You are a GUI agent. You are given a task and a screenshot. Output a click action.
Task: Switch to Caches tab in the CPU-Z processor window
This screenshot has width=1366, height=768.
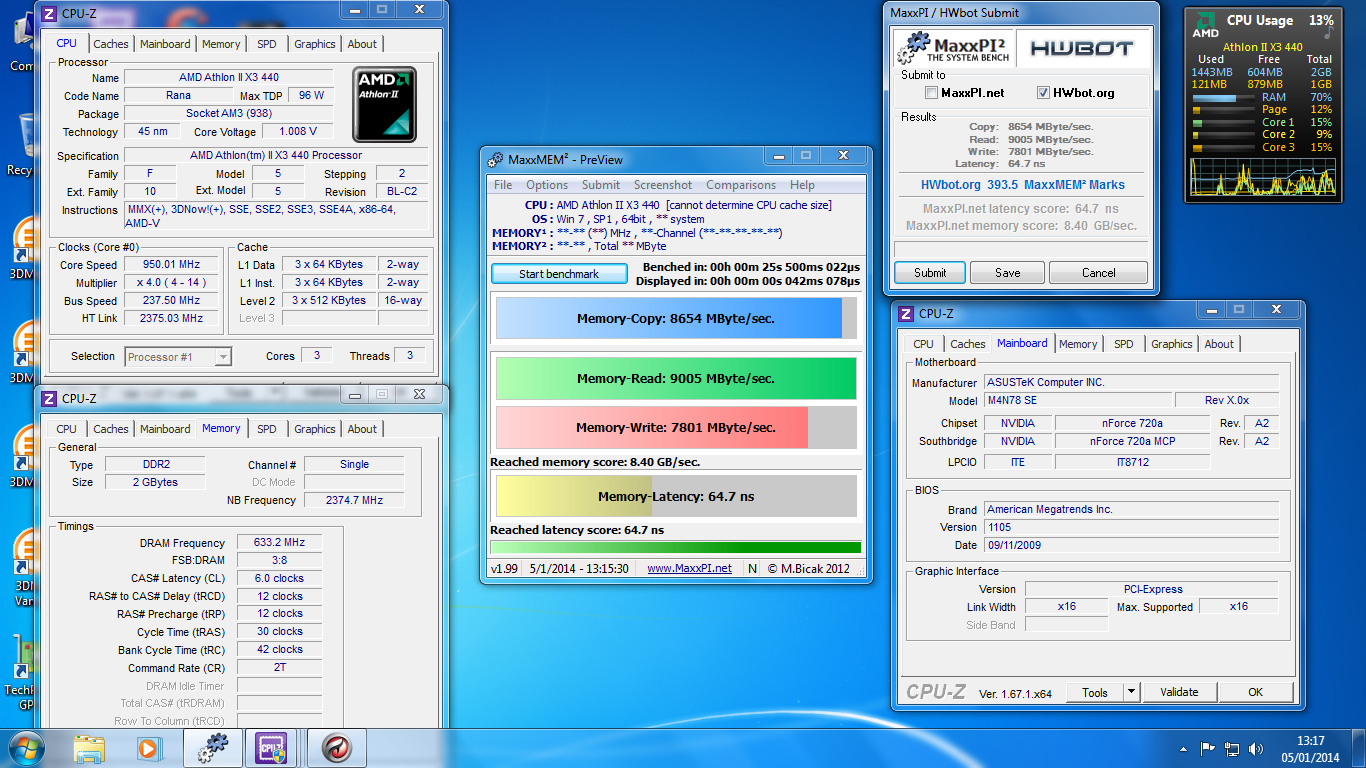pyautogui.click(x=111, y=44)
